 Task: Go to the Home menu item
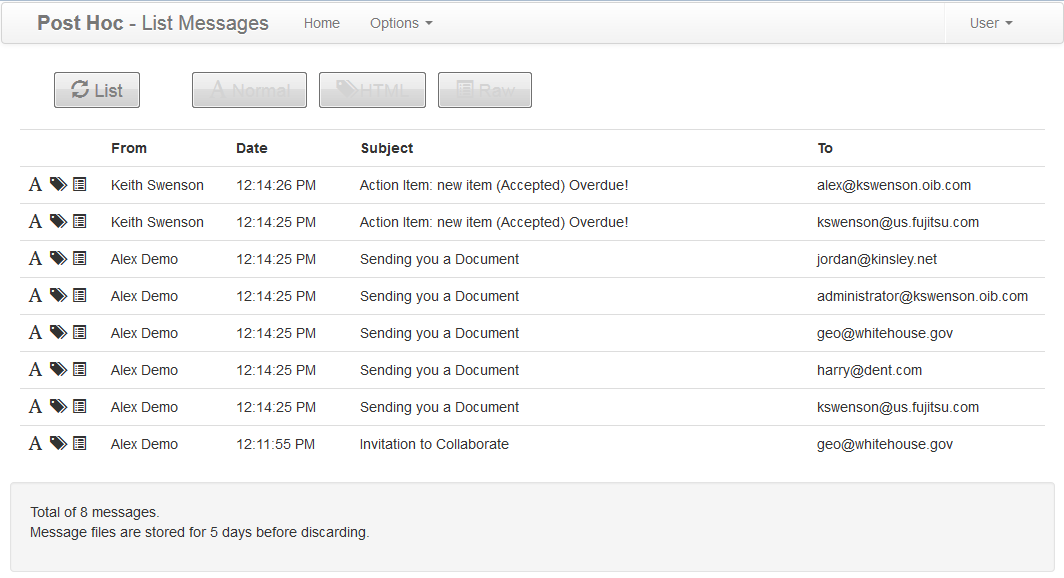[322, 23]
